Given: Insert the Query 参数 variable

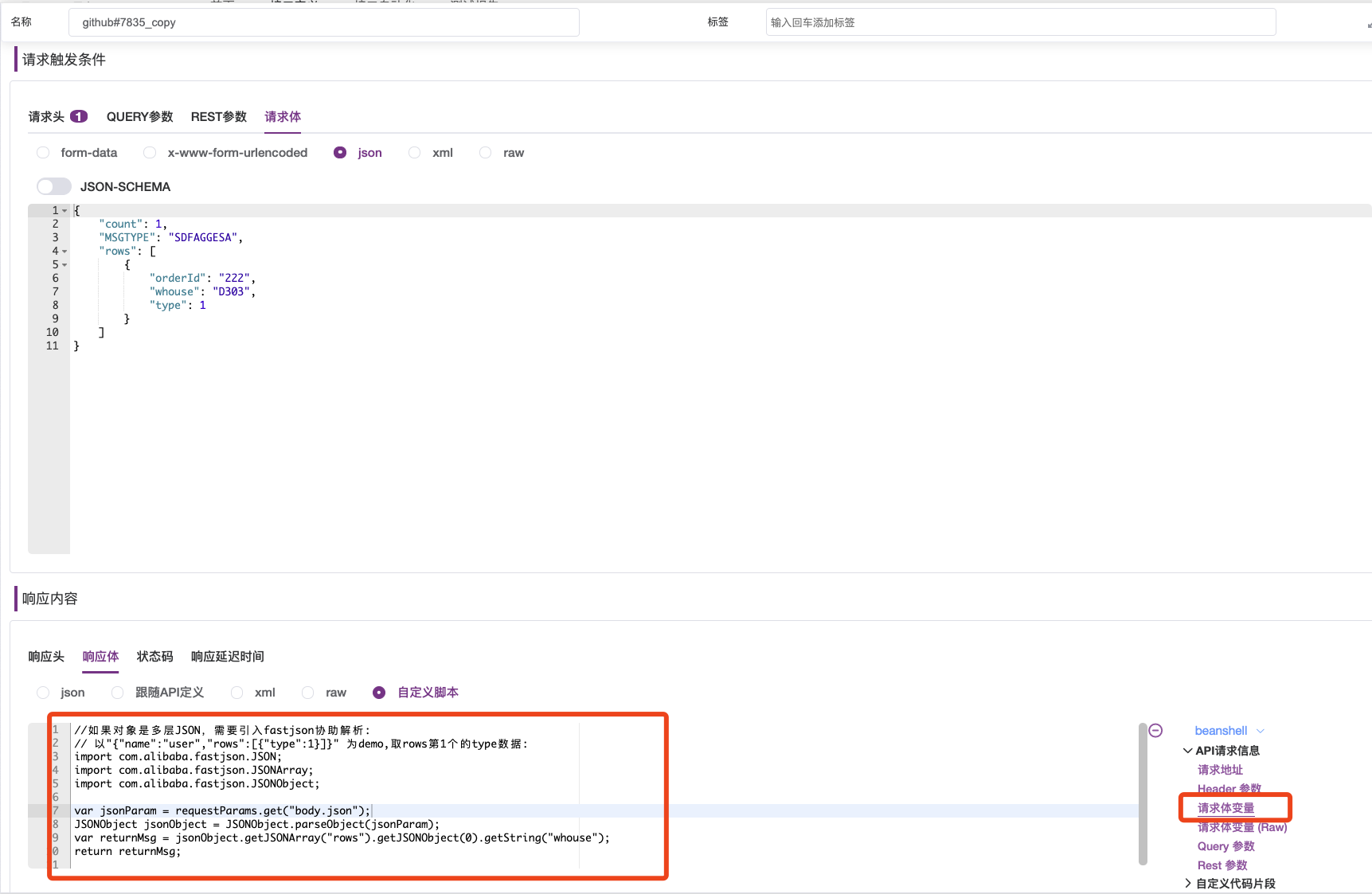Looking at the screenshot, I should tap(1225, 845).
